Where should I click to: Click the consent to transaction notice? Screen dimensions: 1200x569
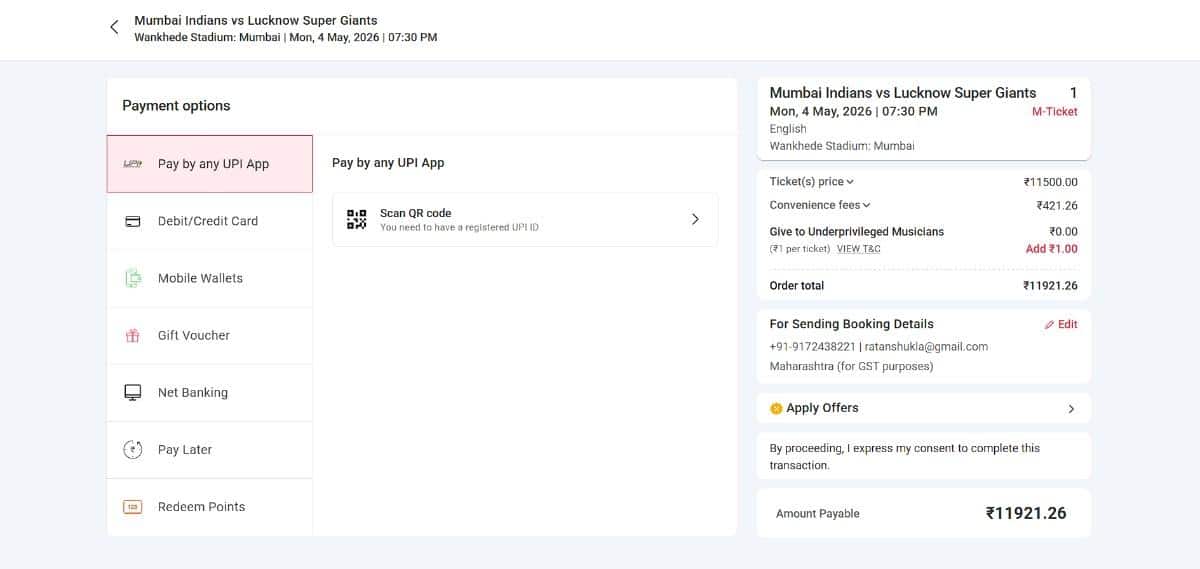pyautogui.click(x=905, y=456)
